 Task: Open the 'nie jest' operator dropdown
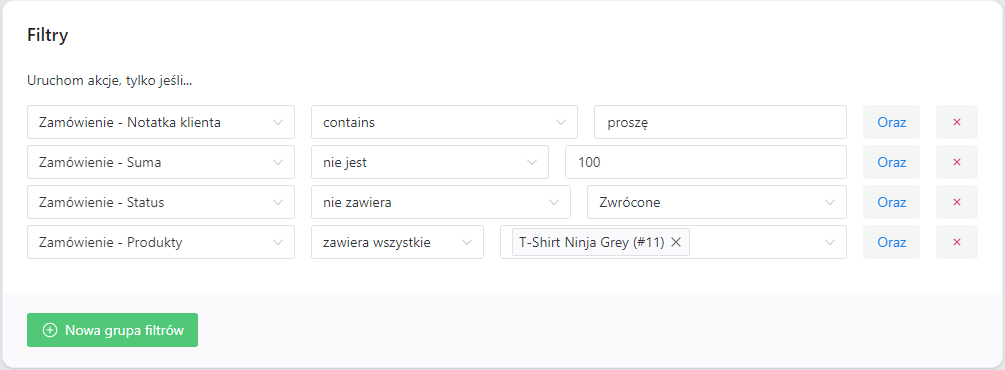click(x=429, y=162)
